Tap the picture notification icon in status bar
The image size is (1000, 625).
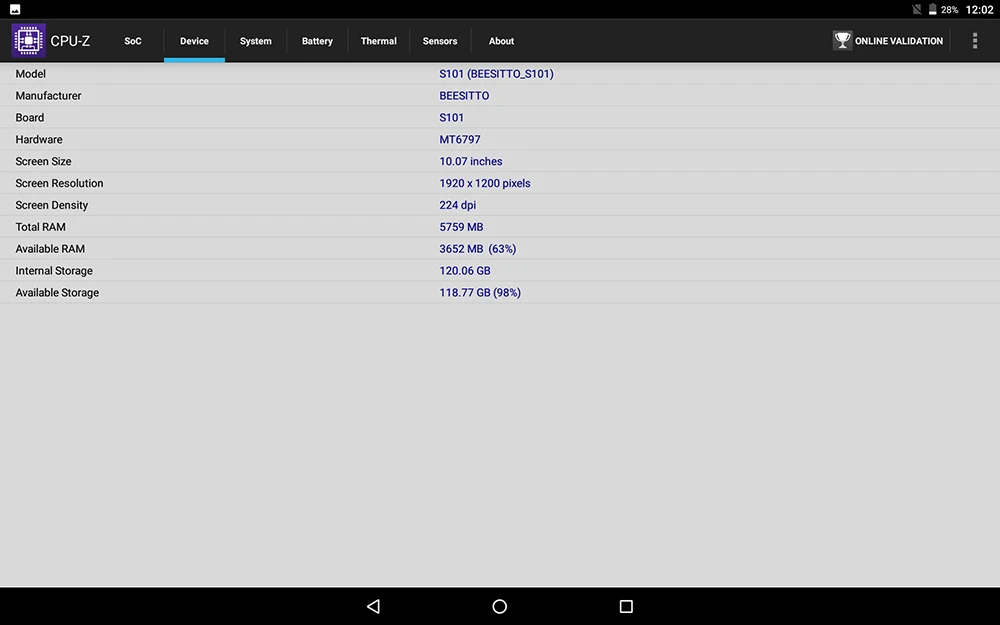[x=15, y=10]
